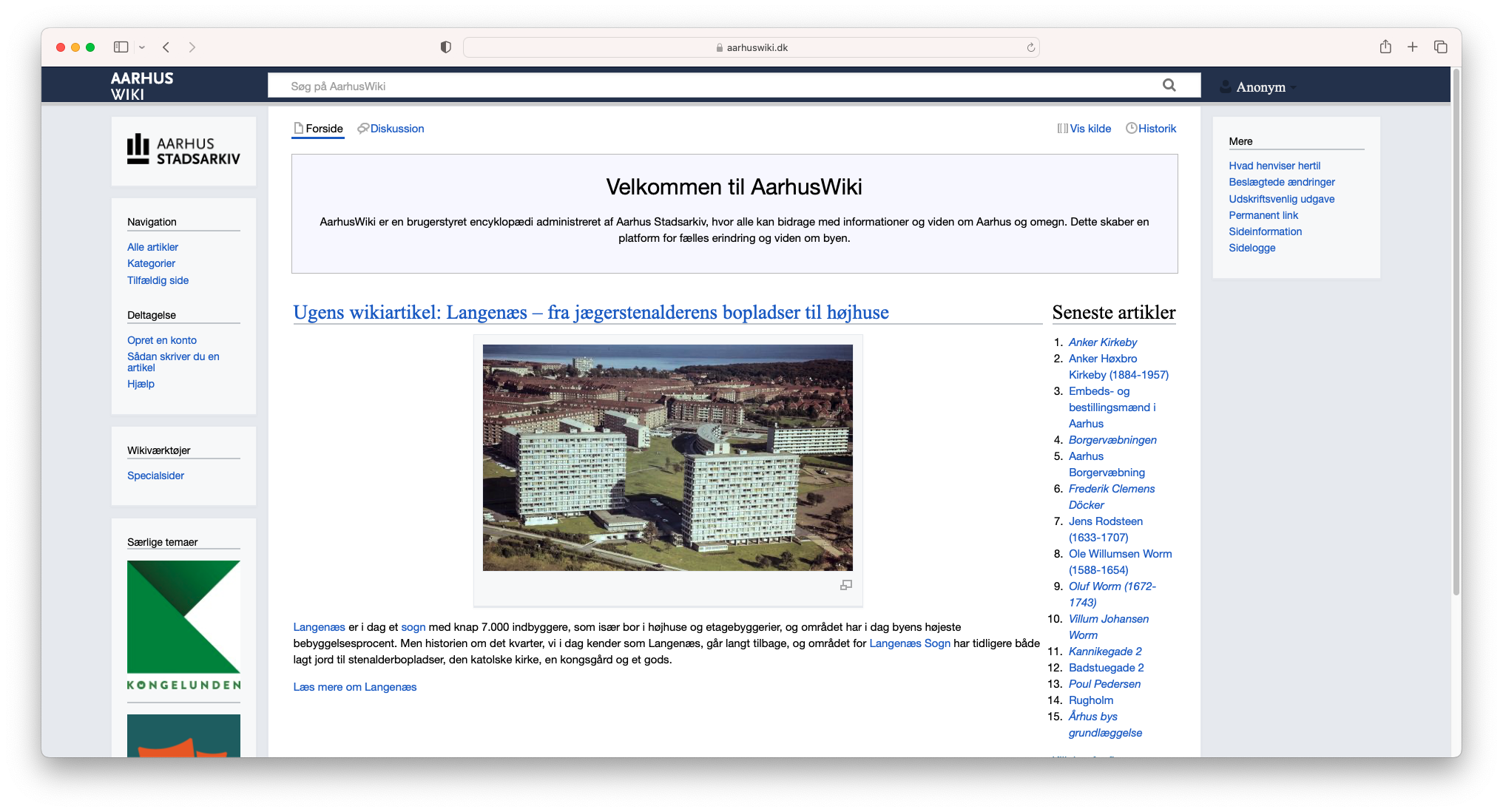Image resolution: width=1503 pixels, height=812 pixels.
Task: Go forward with the browser forward arrow
Action: (x=192, y=47)
